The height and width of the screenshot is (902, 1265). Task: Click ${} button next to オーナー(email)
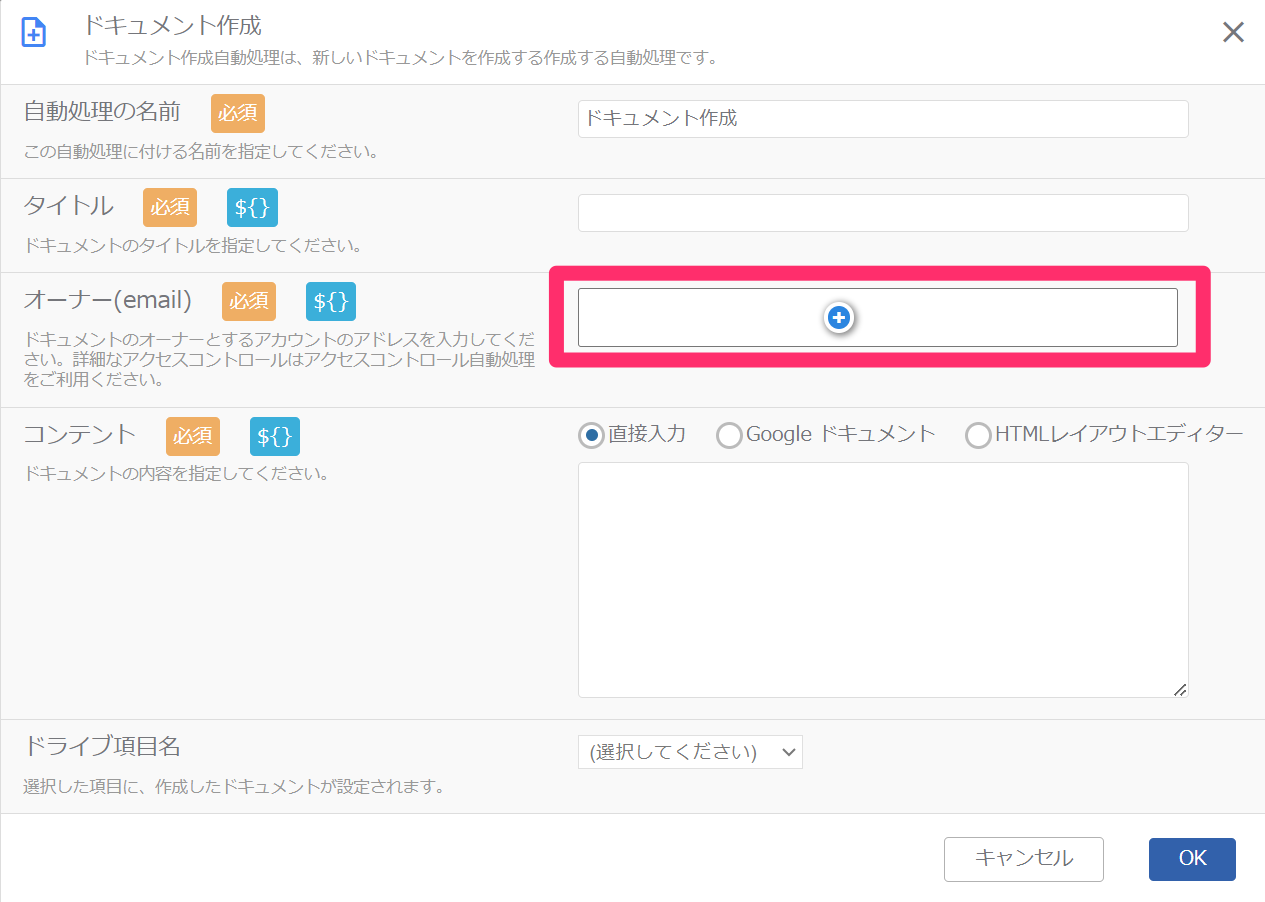pos(331,301)
